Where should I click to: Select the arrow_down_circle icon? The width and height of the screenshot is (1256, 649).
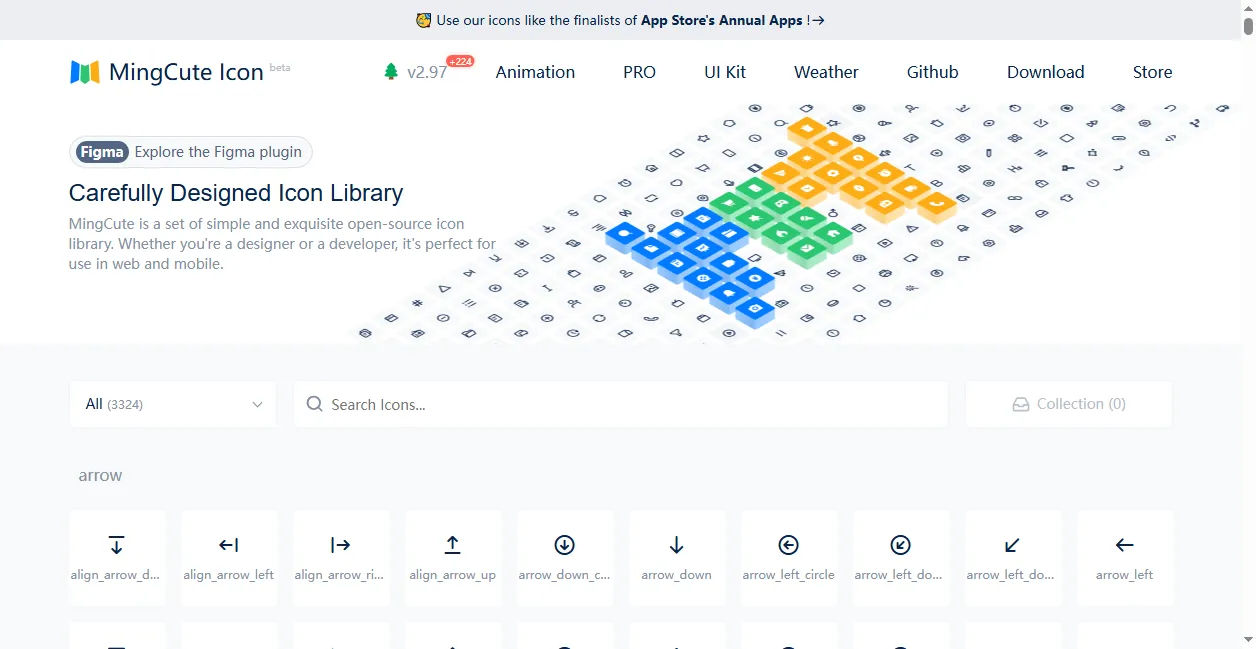(564, 556)
